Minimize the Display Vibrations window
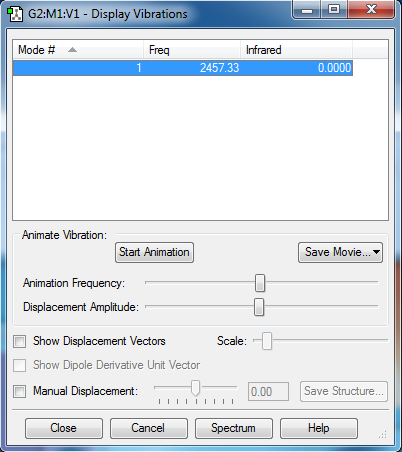This screenshot has height=452, width=402. click(307, 10)
